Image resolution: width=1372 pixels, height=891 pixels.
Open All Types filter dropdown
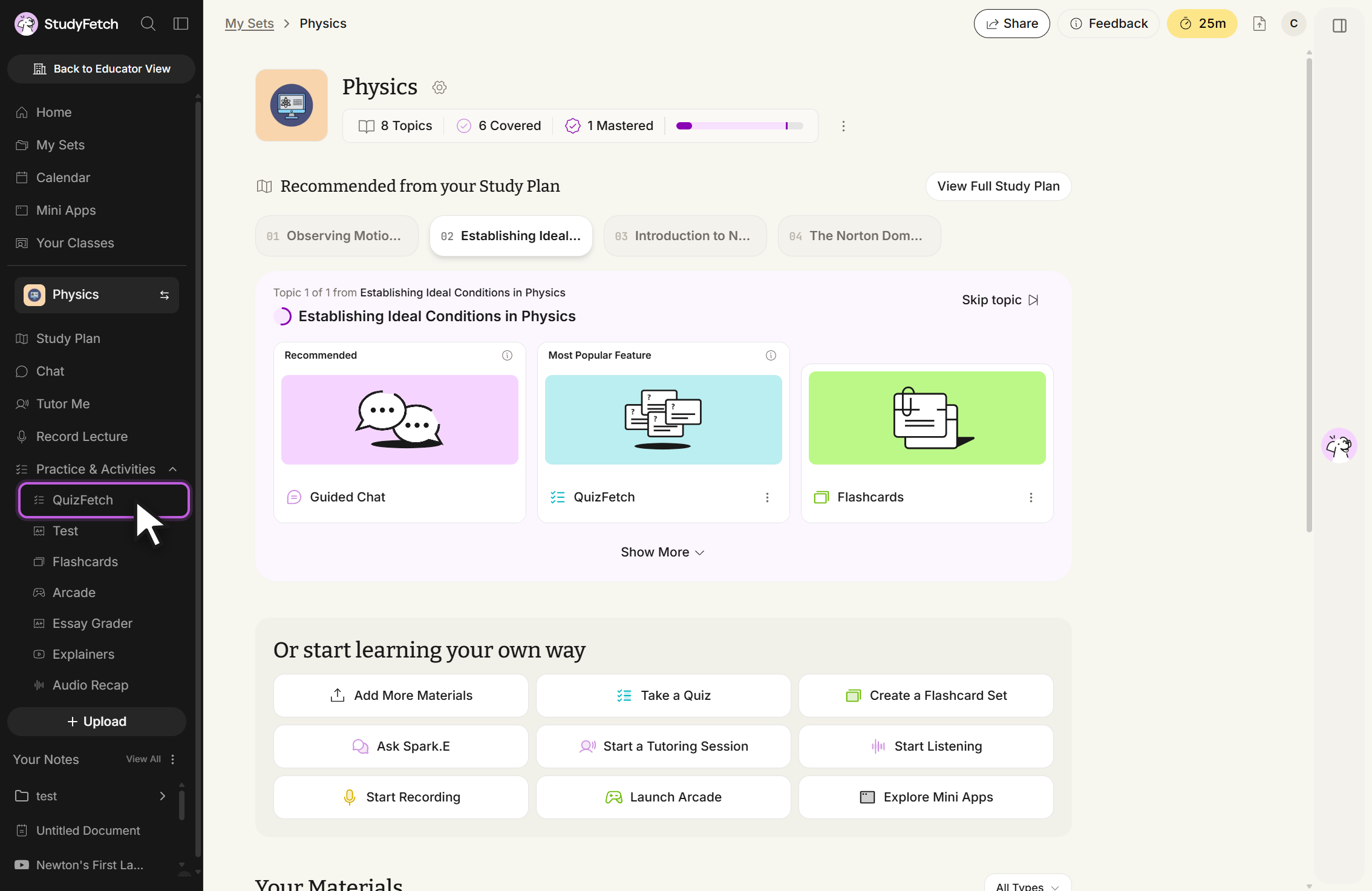[x=1028, y=884]
